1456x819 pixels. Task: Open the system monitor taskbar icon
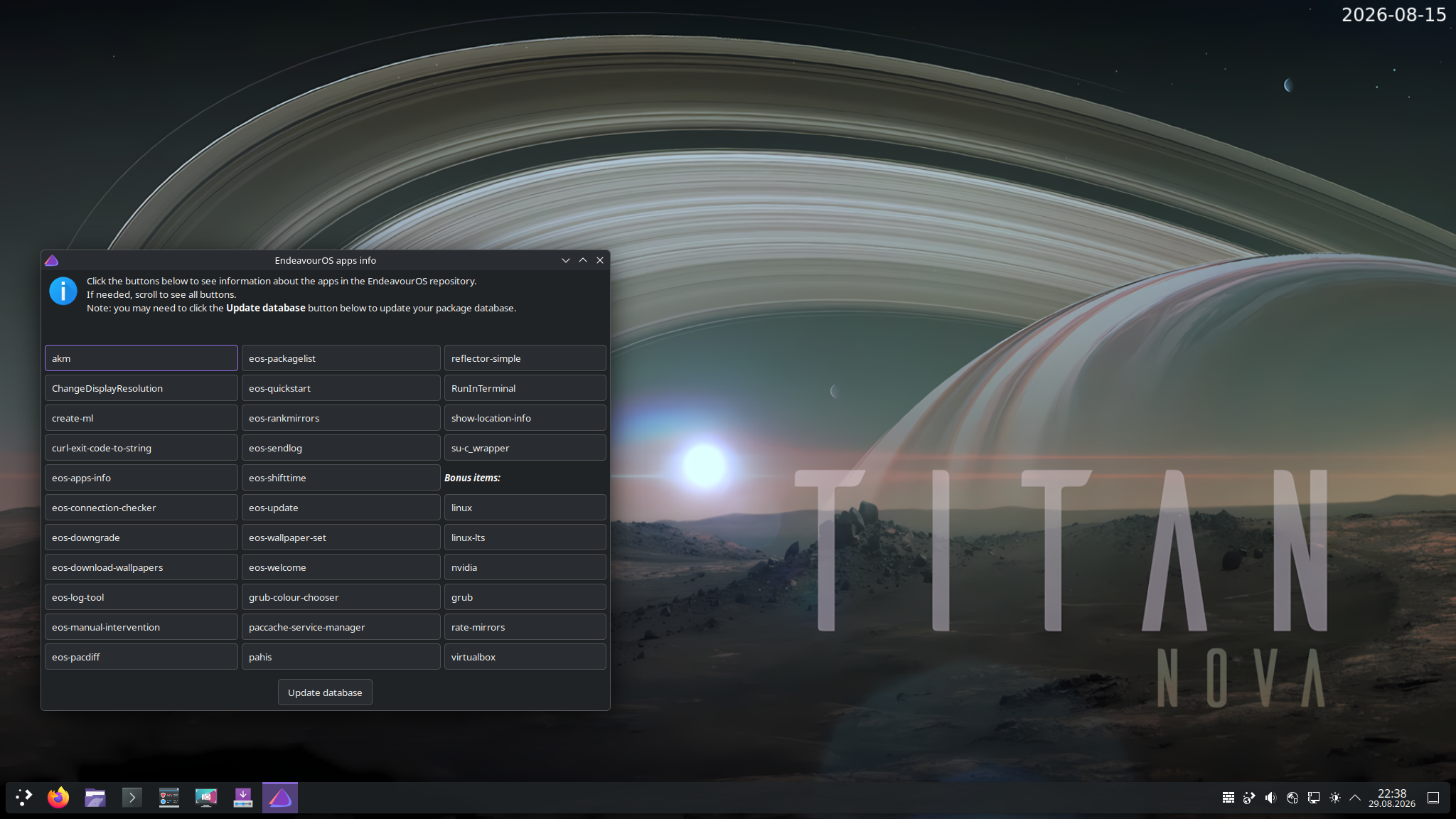169,798
